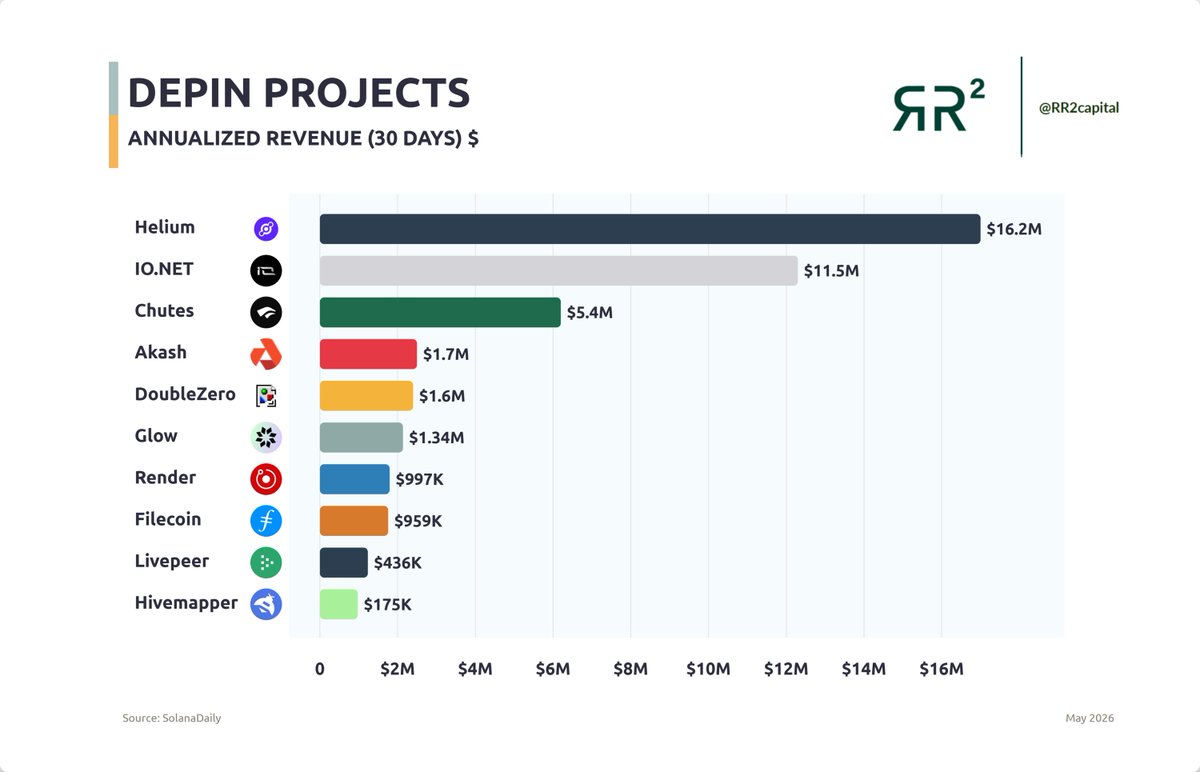This screenshot has height=772, width=1200.
Task: Click the $959K value label
Action: click(417, 521)
